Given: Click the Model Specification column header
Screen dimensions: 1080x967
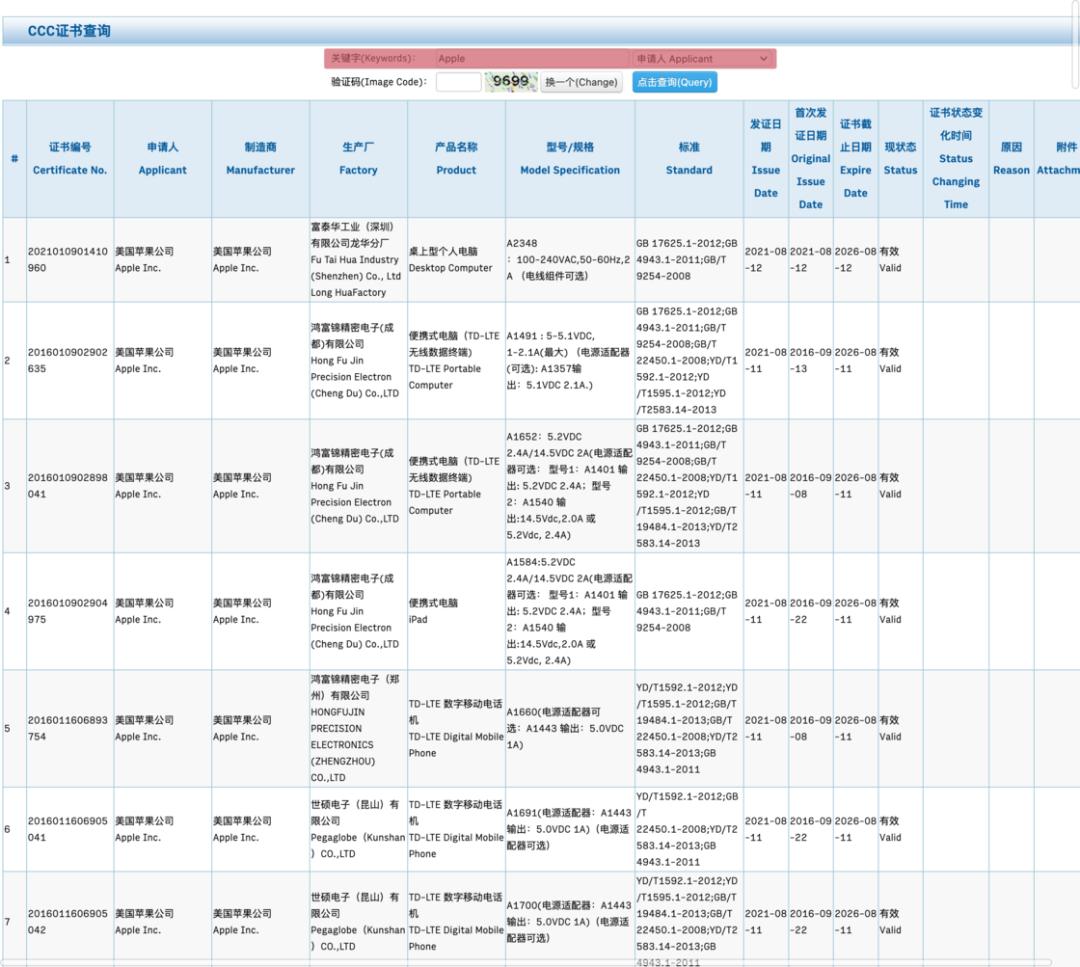Looking at the screenshot, I should (x=570, y=159).
